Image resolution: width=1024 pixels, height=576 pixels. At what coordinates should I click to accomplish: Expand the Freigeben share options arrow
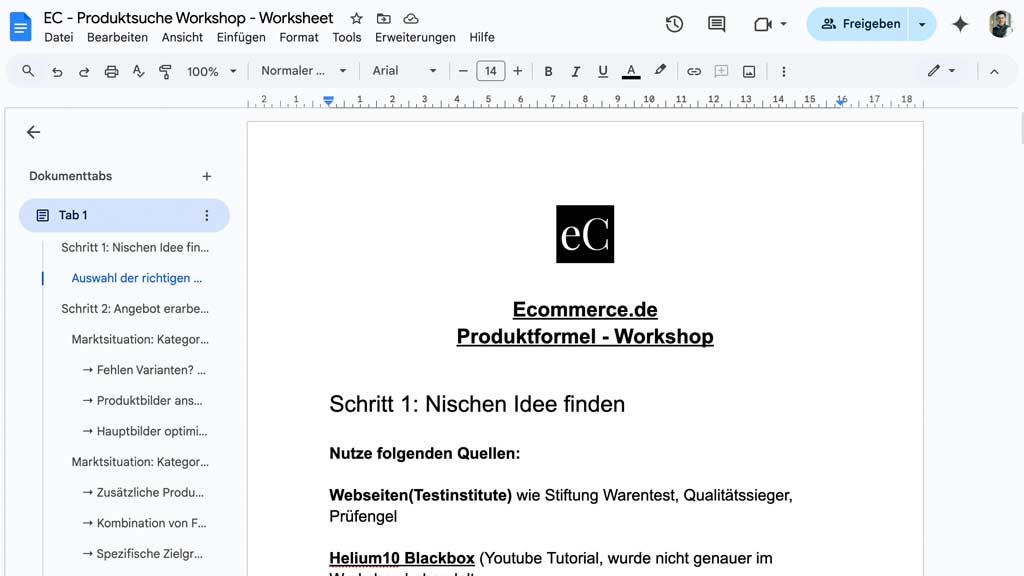922,24
